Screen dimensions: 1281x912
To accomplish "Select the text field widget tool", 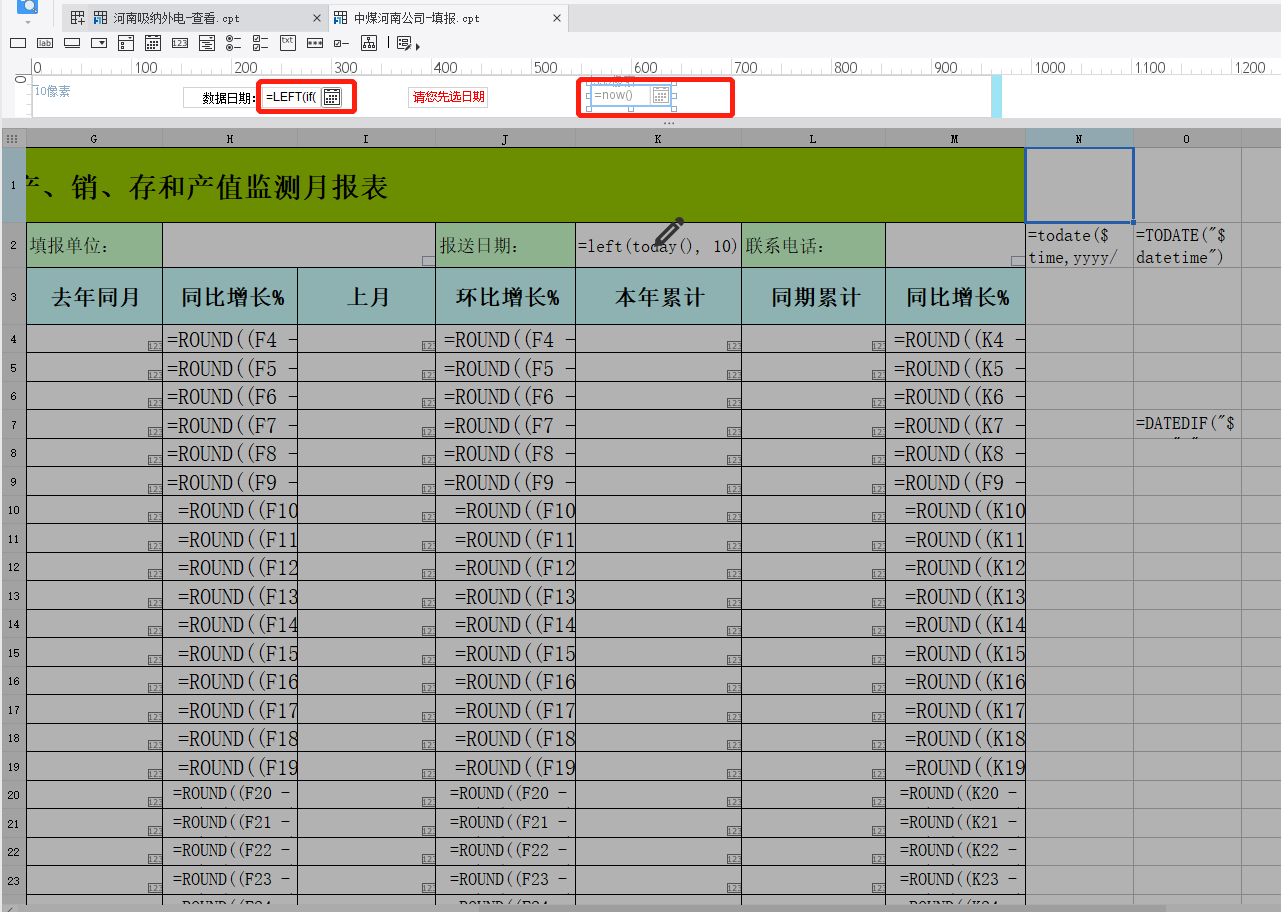I will pos(18,43).
